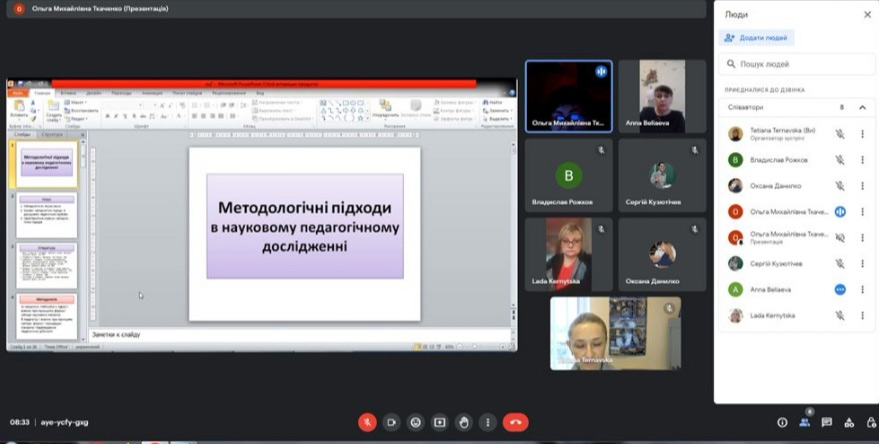Open the meeting details info icon
This screenshot has height=444, width=879.
[782, 422]
